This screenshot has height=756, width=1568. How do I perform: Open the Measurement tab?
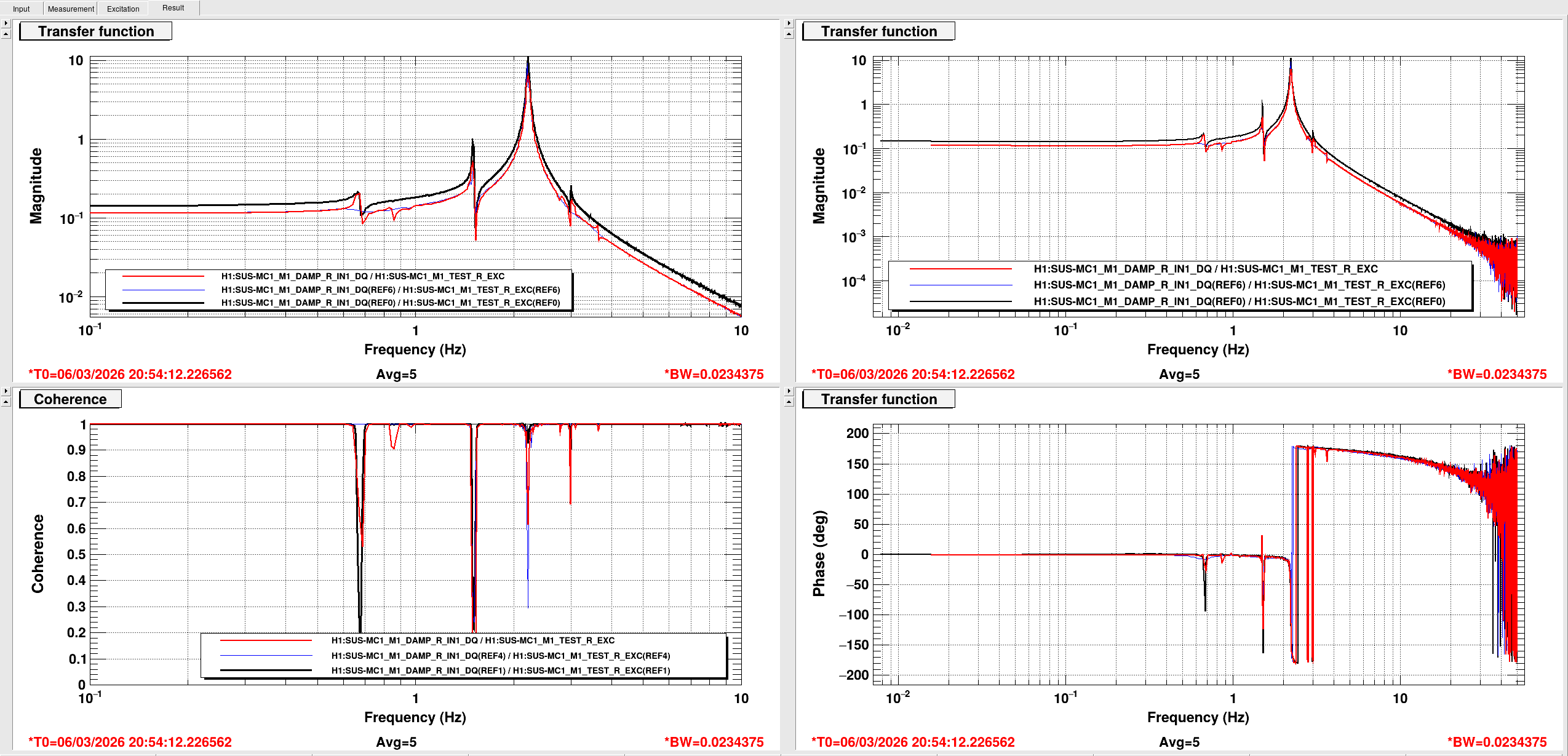[x=71, y=9]
